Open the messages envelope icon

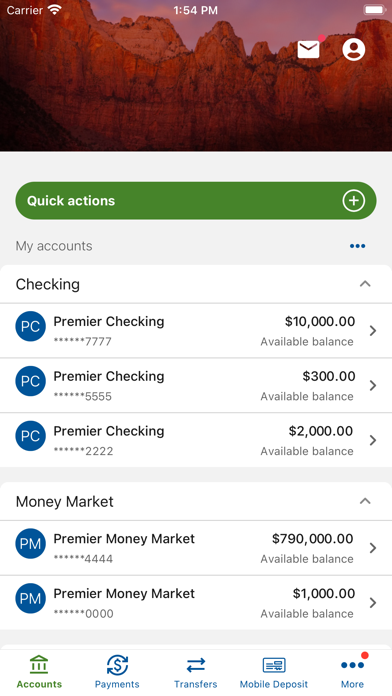point(309,49)
